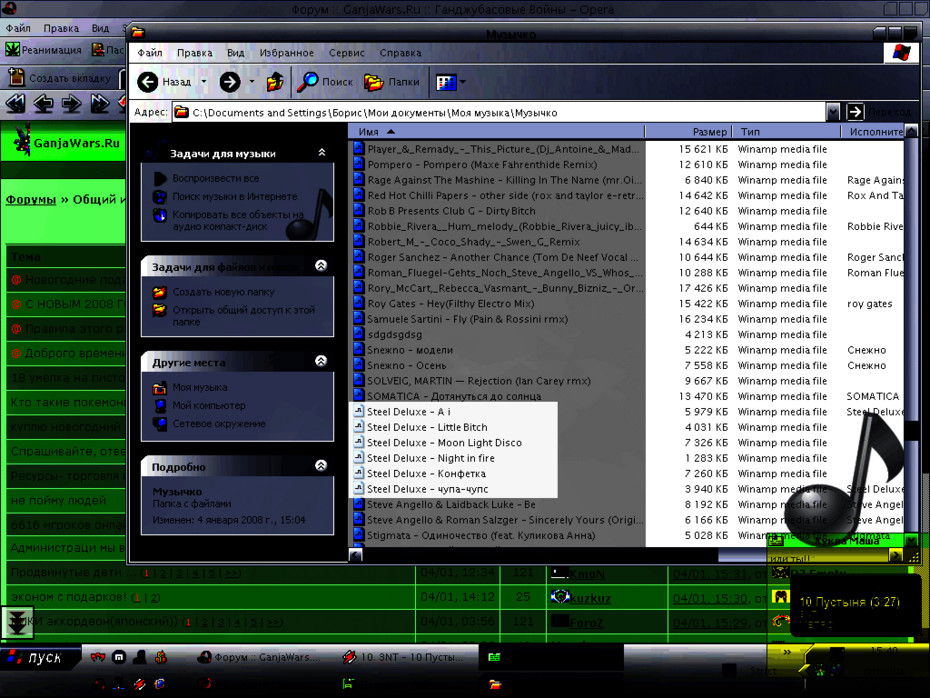Click Opera back arrow icon
Image resolution: width=930 pixels, height=698 pixels.
point(43,103)
